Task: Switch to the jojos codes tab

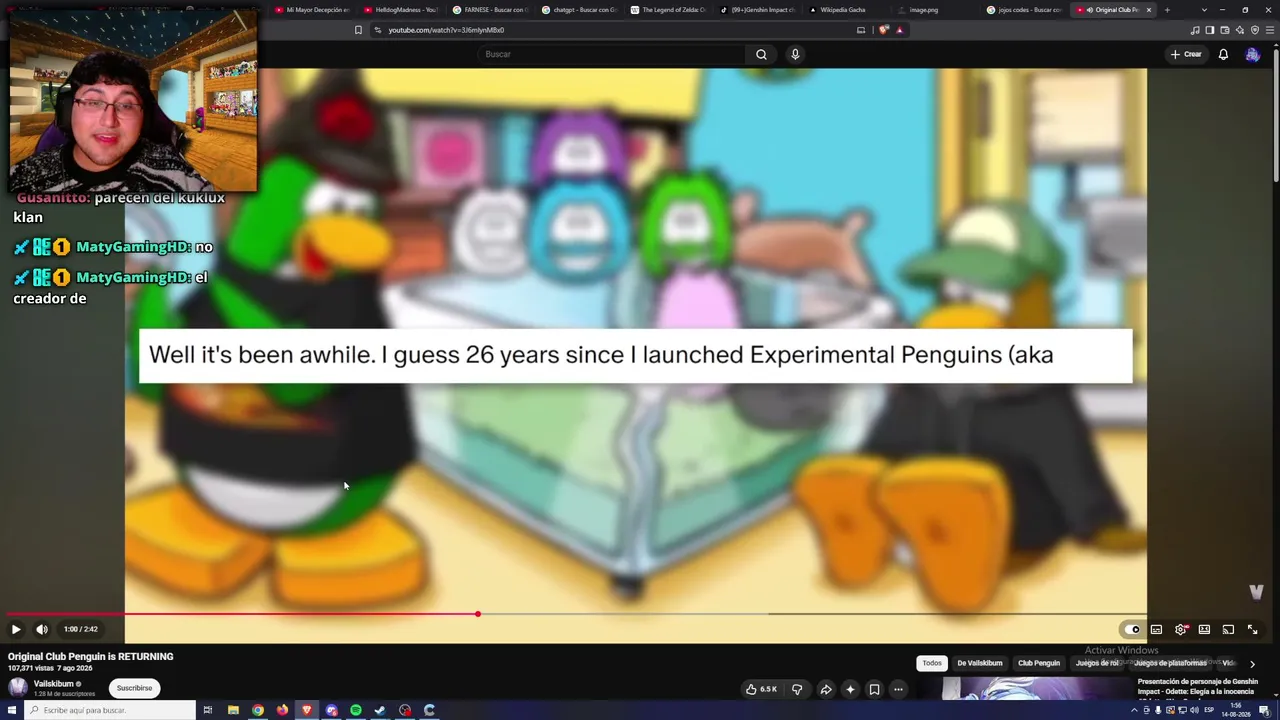Action: click(x=1024, y=10)
